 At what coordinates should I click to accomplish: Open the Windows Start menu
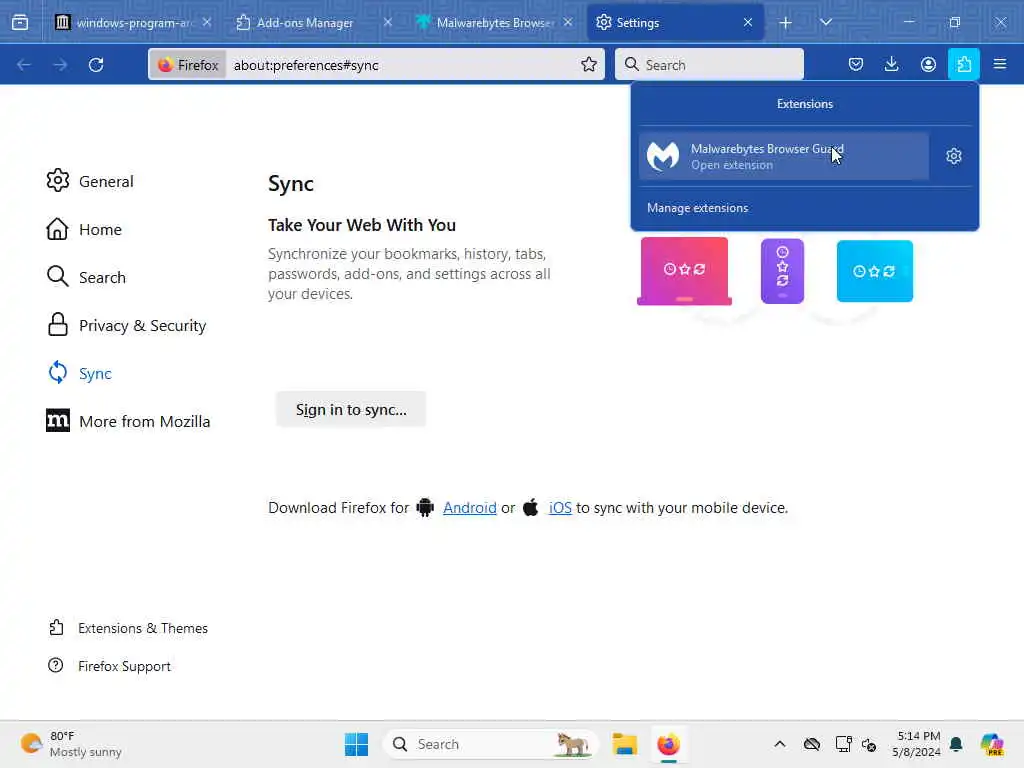357,744
